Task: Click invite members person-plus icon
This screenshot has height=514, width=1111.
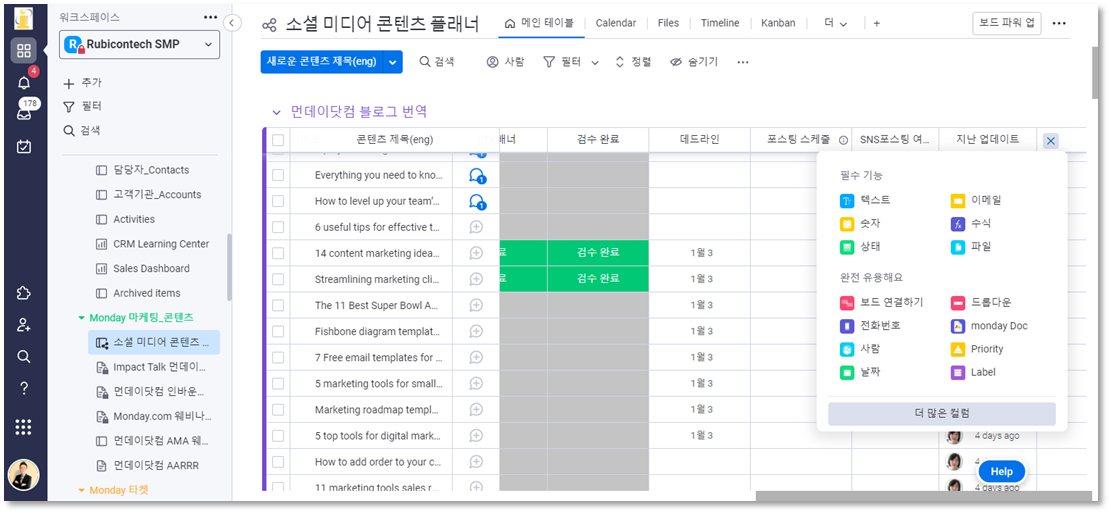Action: click(23, 325)
